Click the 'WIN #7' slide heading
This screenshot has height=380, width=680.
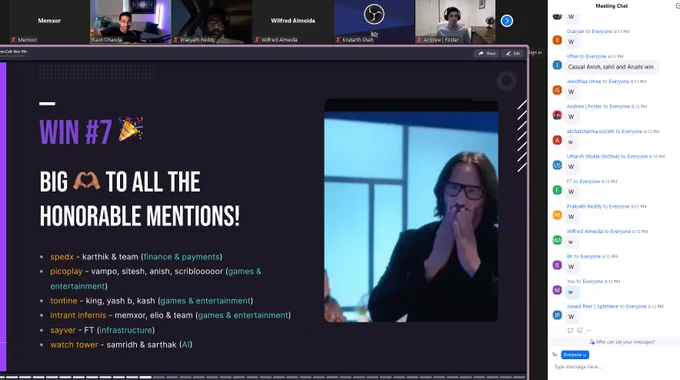click(76, 132)
